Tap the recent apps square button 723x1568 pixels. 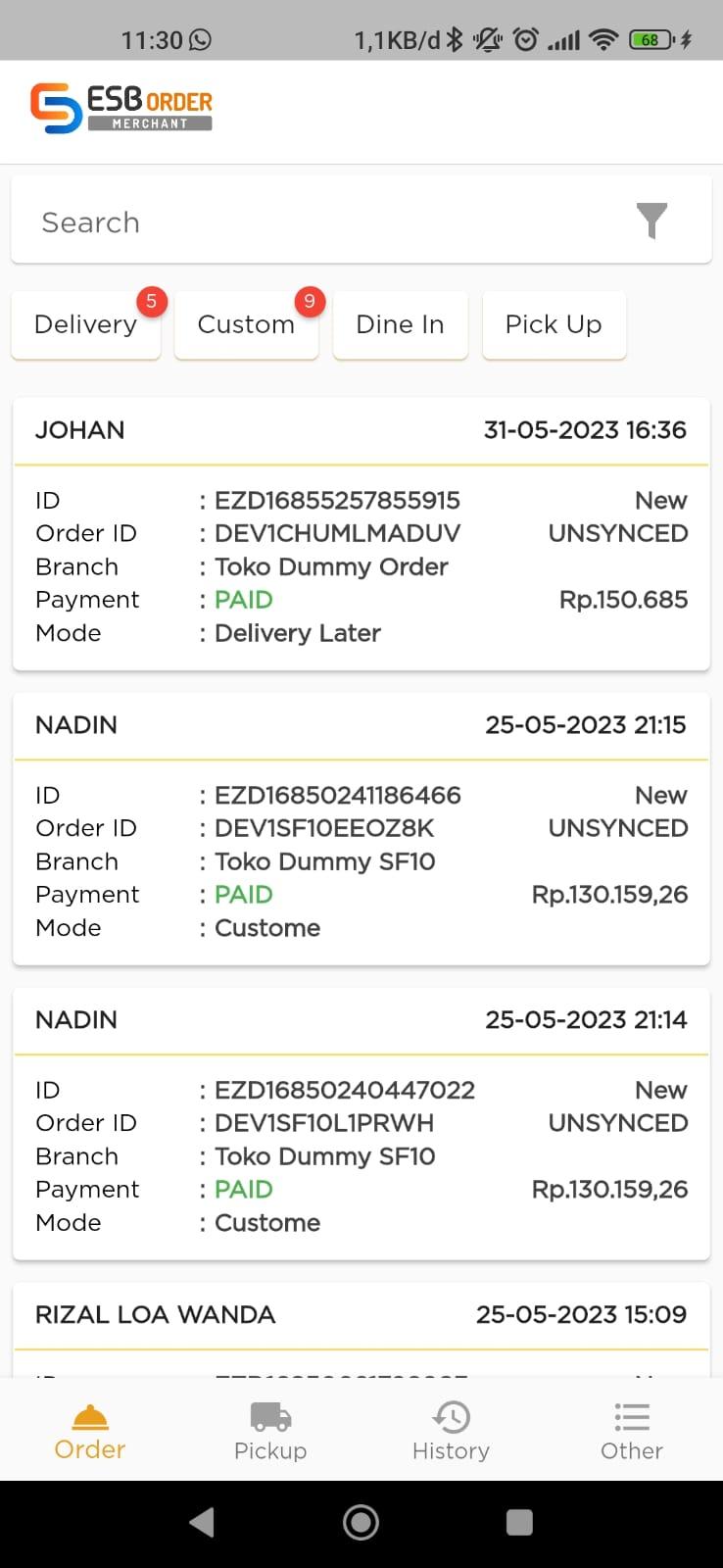point(519,1522)
